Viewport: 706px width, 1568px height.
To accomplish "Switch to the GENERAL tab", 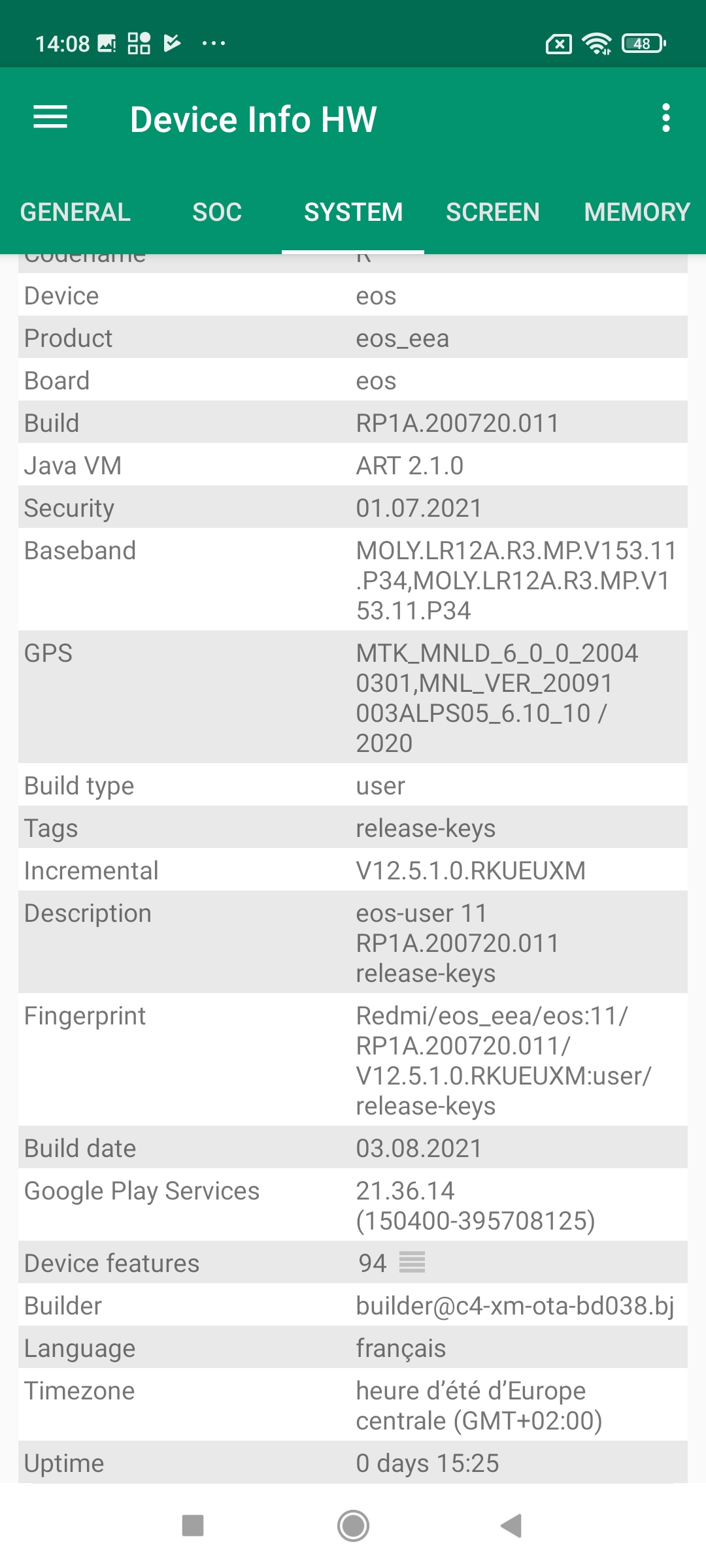I will 75,212.
